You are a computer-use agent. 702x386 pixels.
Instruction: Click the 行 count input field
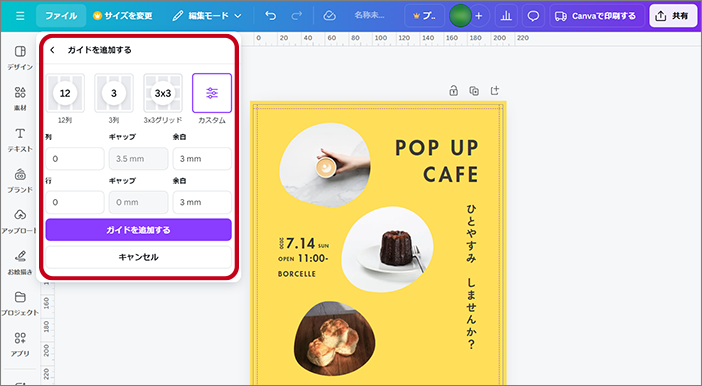pos(75,202)
